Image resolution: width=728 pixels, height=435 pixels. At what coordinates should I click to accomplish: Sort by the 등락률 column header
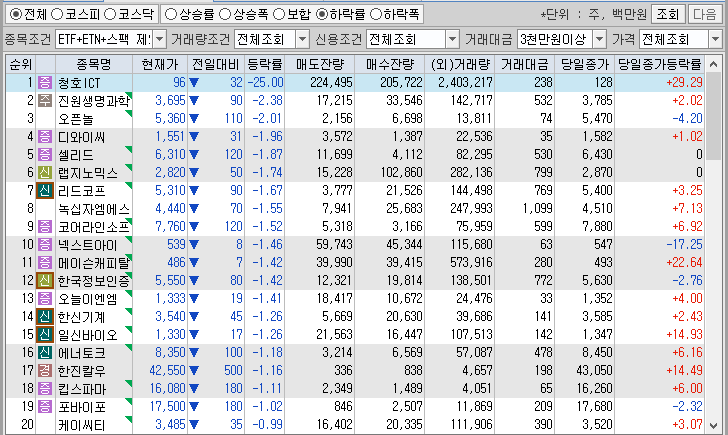coord(264,64)
